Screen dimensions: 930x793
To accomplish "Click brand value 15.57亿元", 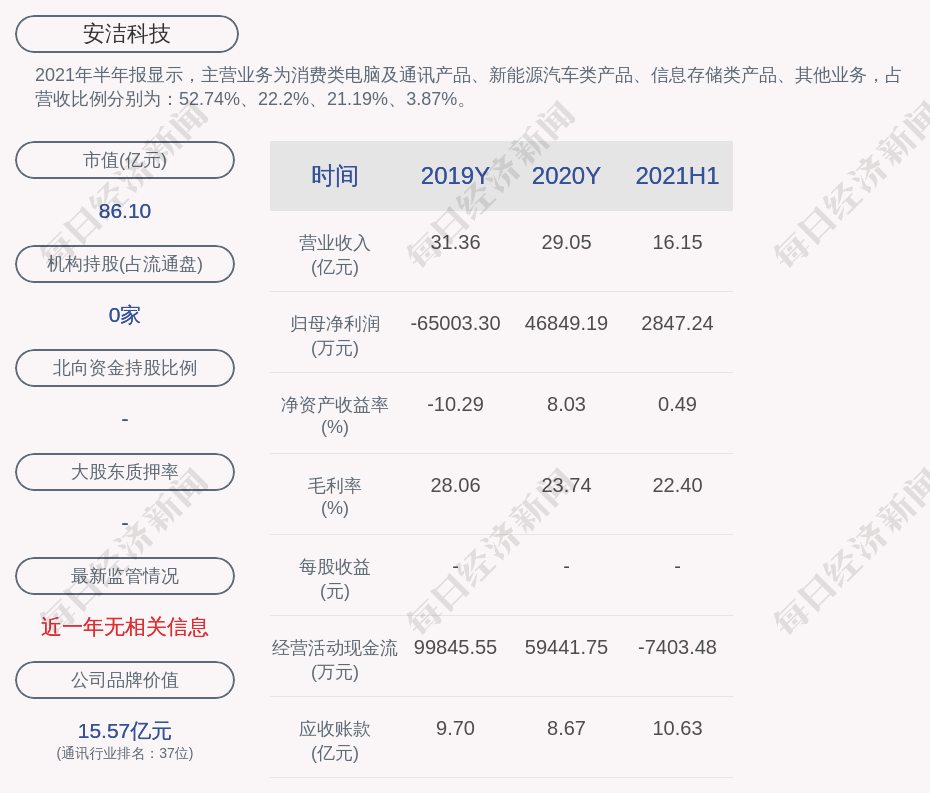I will coord(125,731).
